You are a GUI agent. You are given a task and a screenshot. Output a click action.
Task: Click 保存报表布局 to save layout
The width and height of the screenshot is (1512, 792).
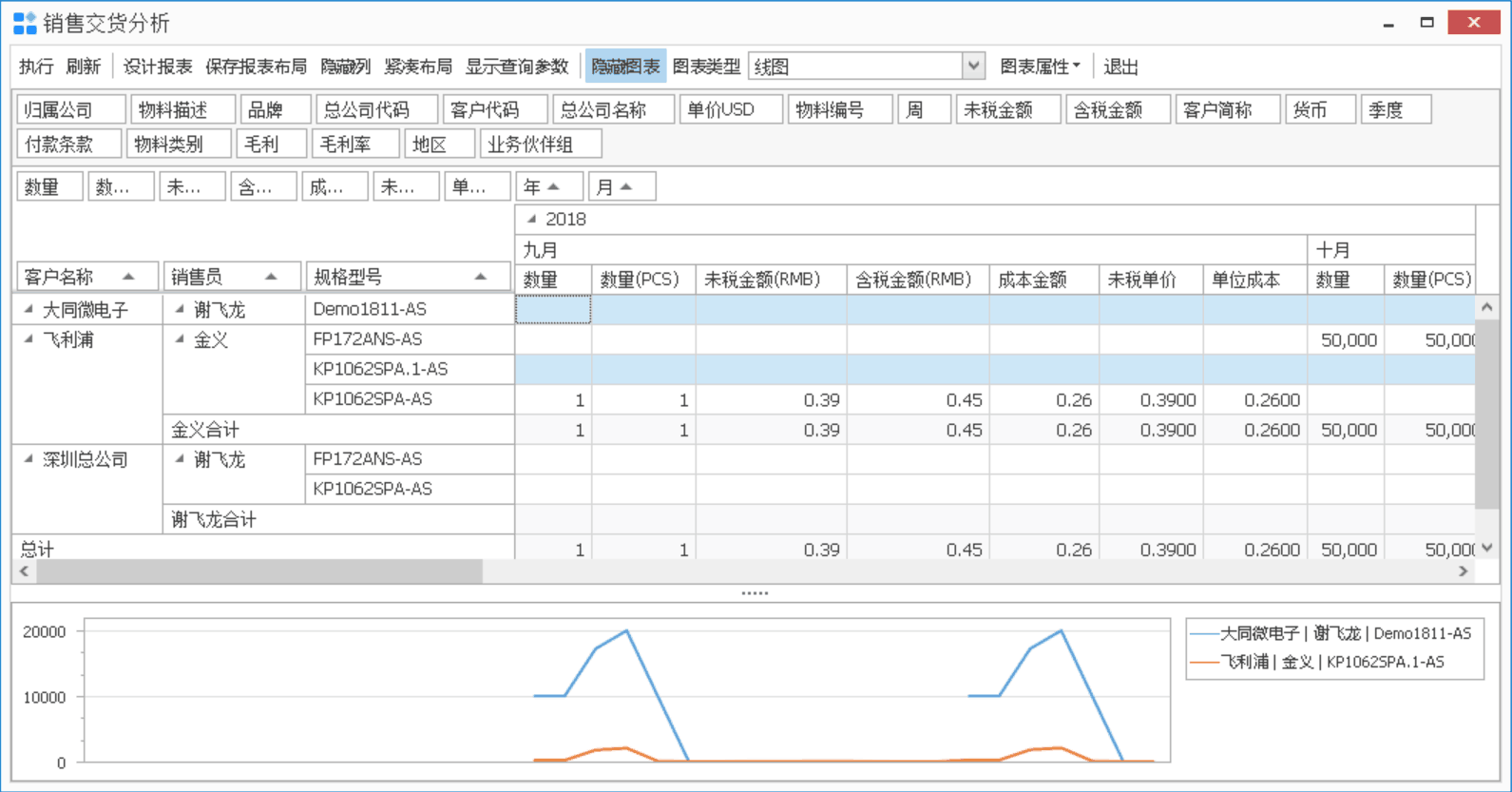tap(256, 67)
